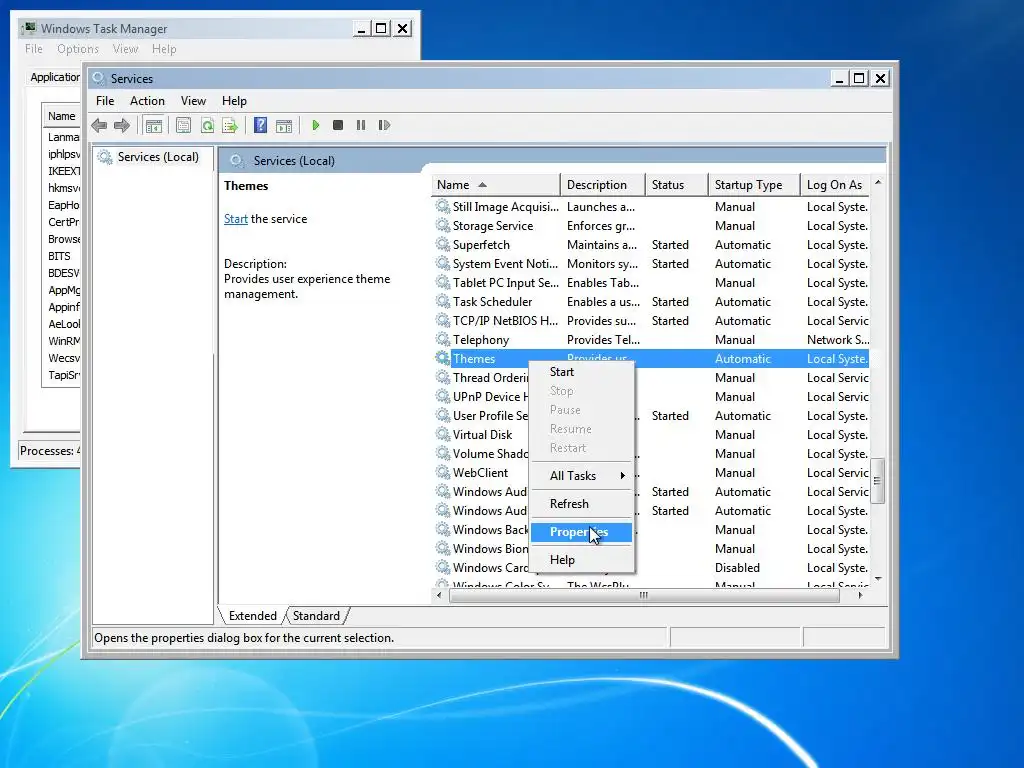
Task: Select the Tablet PC Input Service row
Action: pos(651,282)
